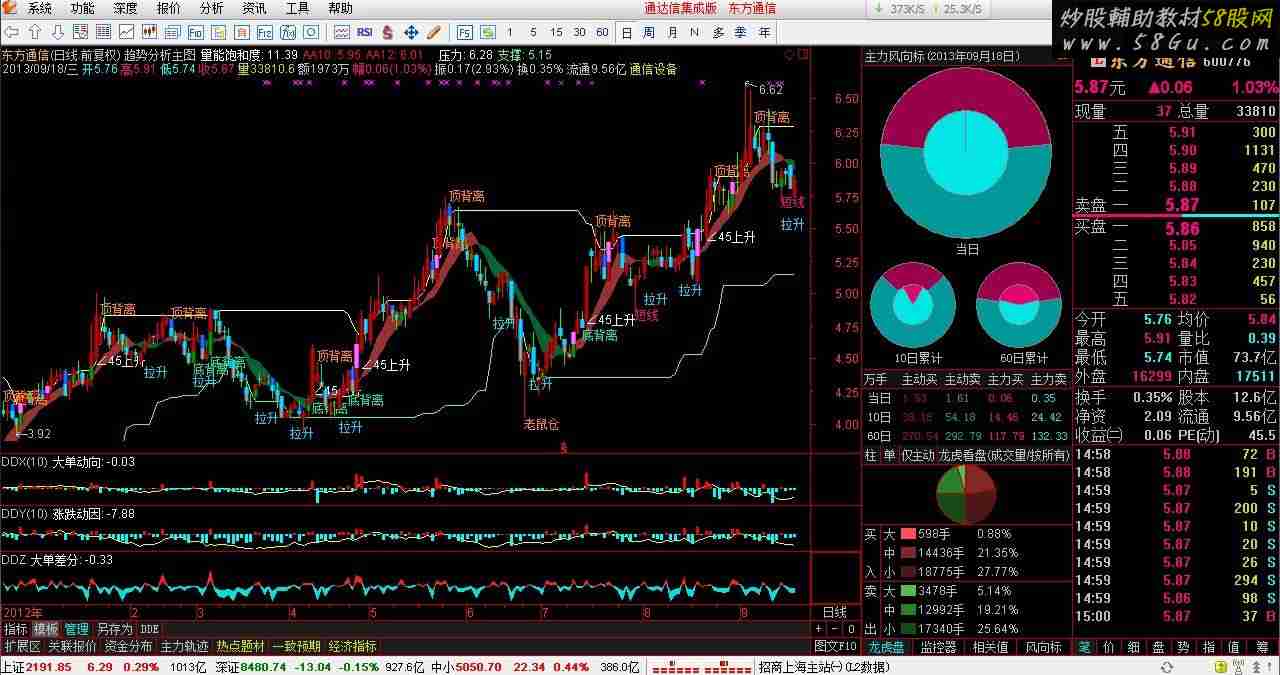The width and height of the screenshot is (1280, 675).
Task: Open the 模板 template tab
Action: 46,629
